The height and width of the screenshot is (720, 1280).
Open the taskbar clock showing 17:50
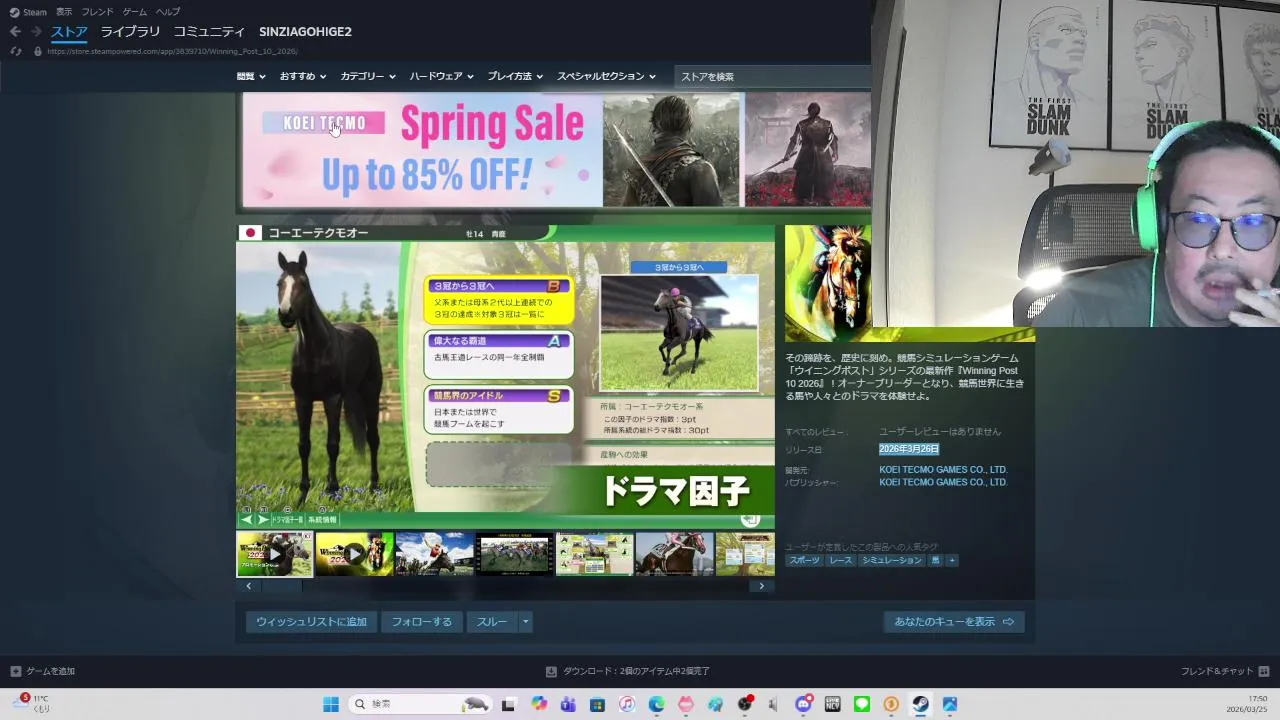point(1247,704)
